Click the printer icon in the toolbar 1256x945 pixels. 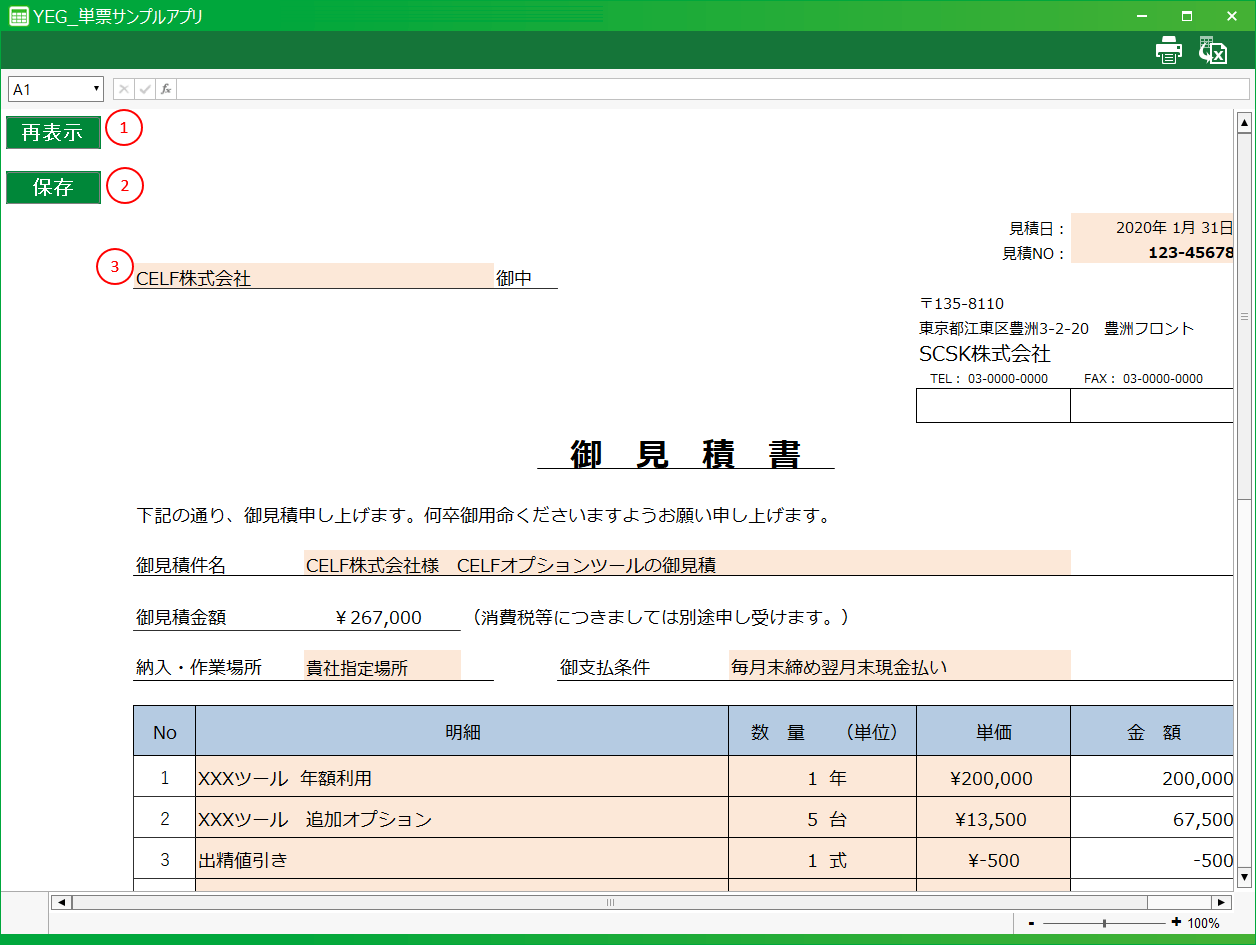pyautogui.click(x=1169, y=50)
